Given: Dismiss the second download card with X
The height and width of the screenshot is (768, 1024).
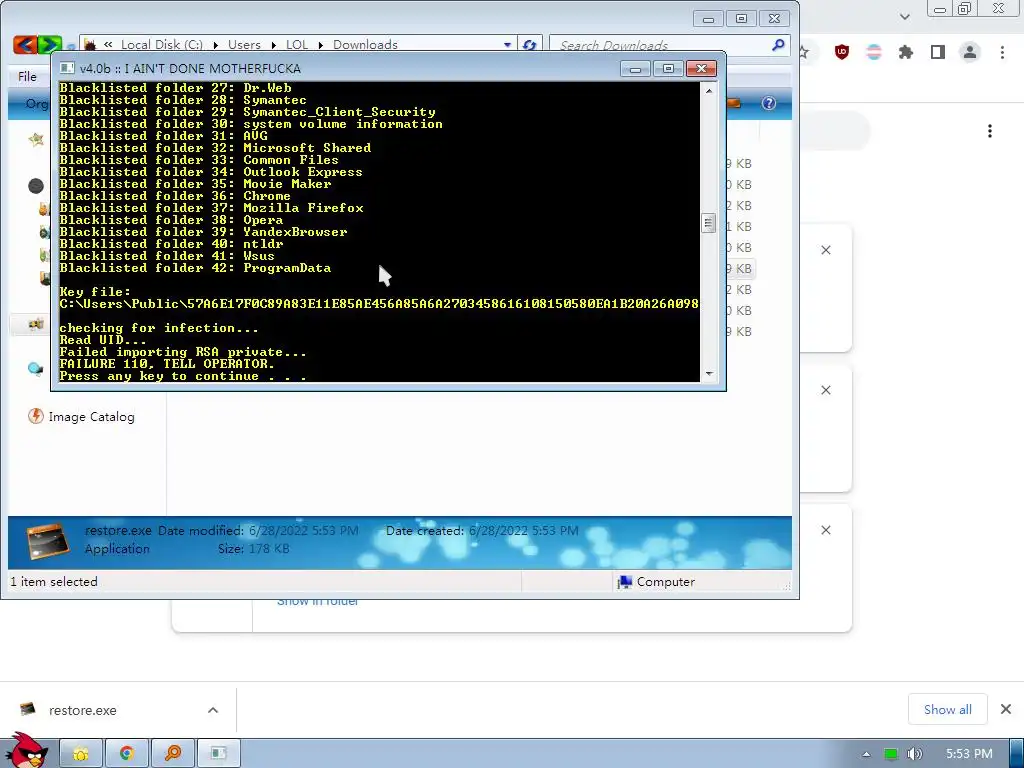Looking at the screenshot, I should (x=826, y=391).
